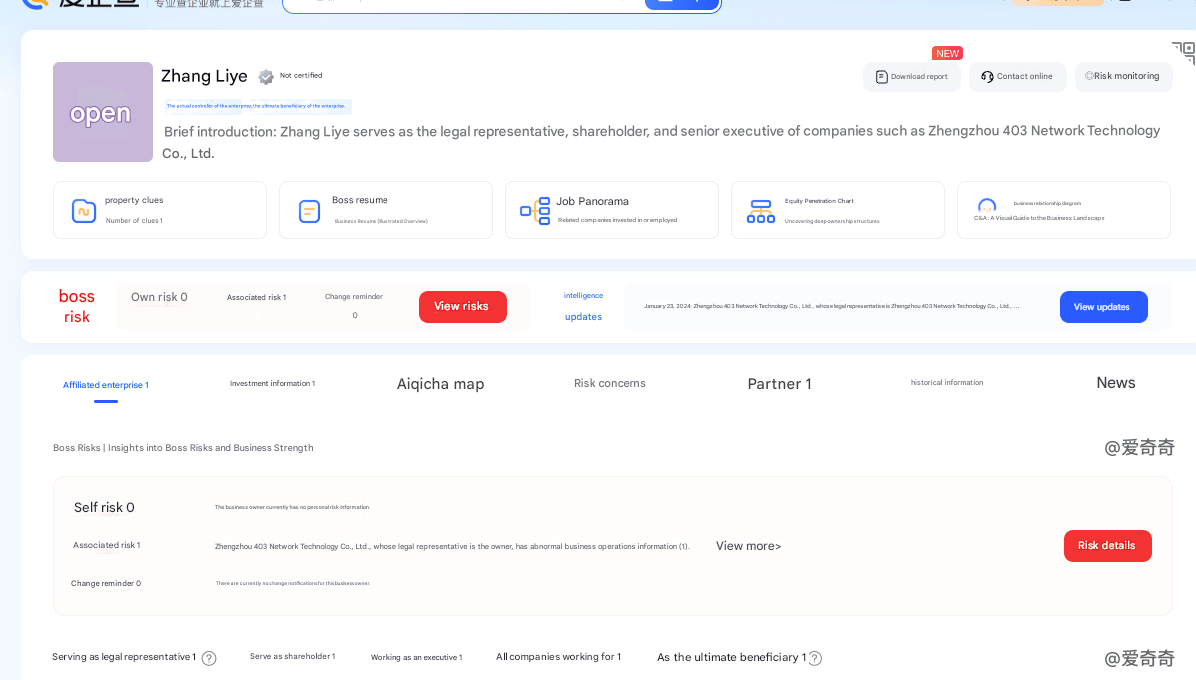
Task: Click help icon beside legal representative filter
Action: (x=209, y=658)
